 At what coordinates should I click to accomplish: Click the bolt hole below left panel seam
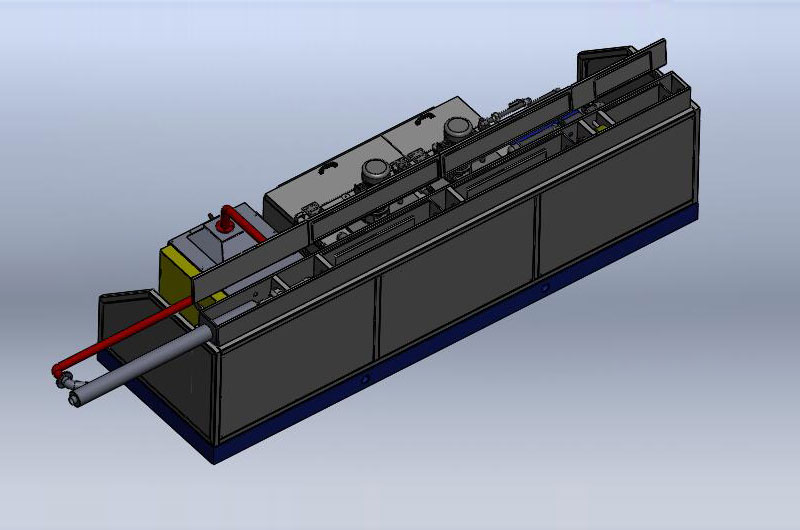coord(366,381)
